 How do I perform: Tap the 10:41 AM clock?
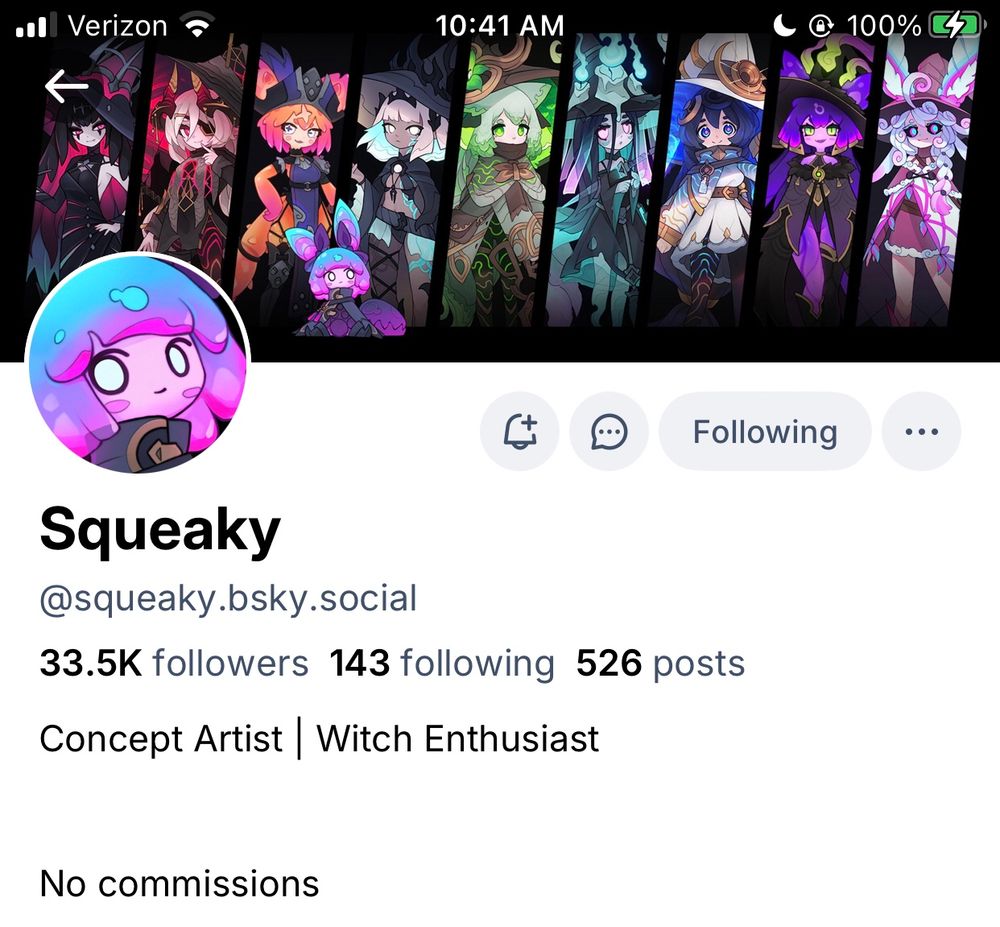499,26
